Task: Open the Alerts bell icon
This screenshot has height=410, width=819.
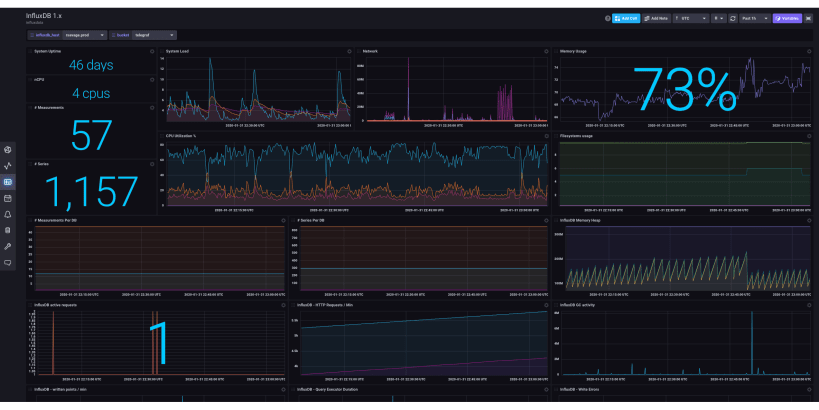Action: (8, 214)
